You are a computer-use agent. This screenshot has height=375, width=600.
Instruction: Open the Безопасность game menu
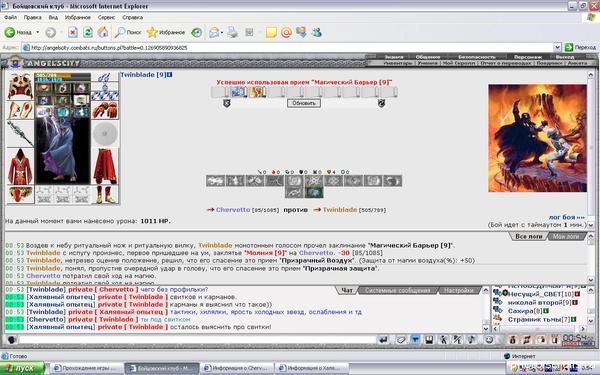477,57
